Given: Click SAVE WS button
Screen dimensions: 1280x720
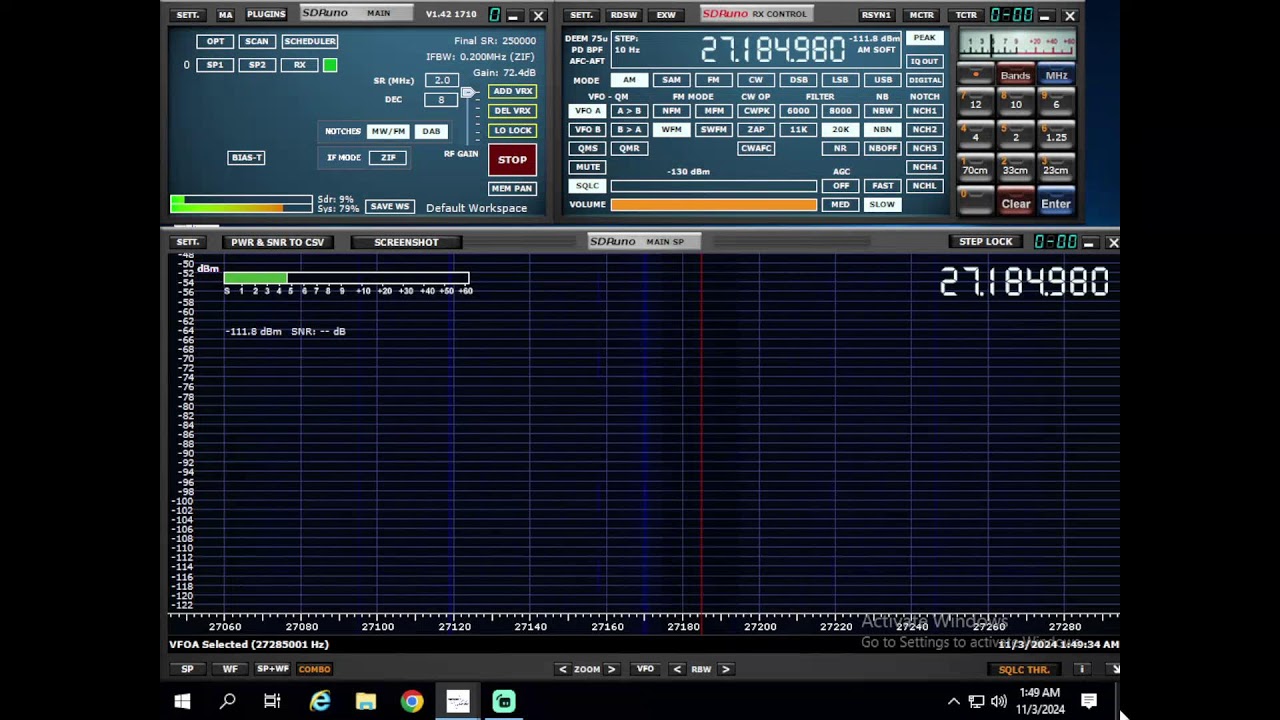Looking at the screenshot, I should click(x=389, y=207).
